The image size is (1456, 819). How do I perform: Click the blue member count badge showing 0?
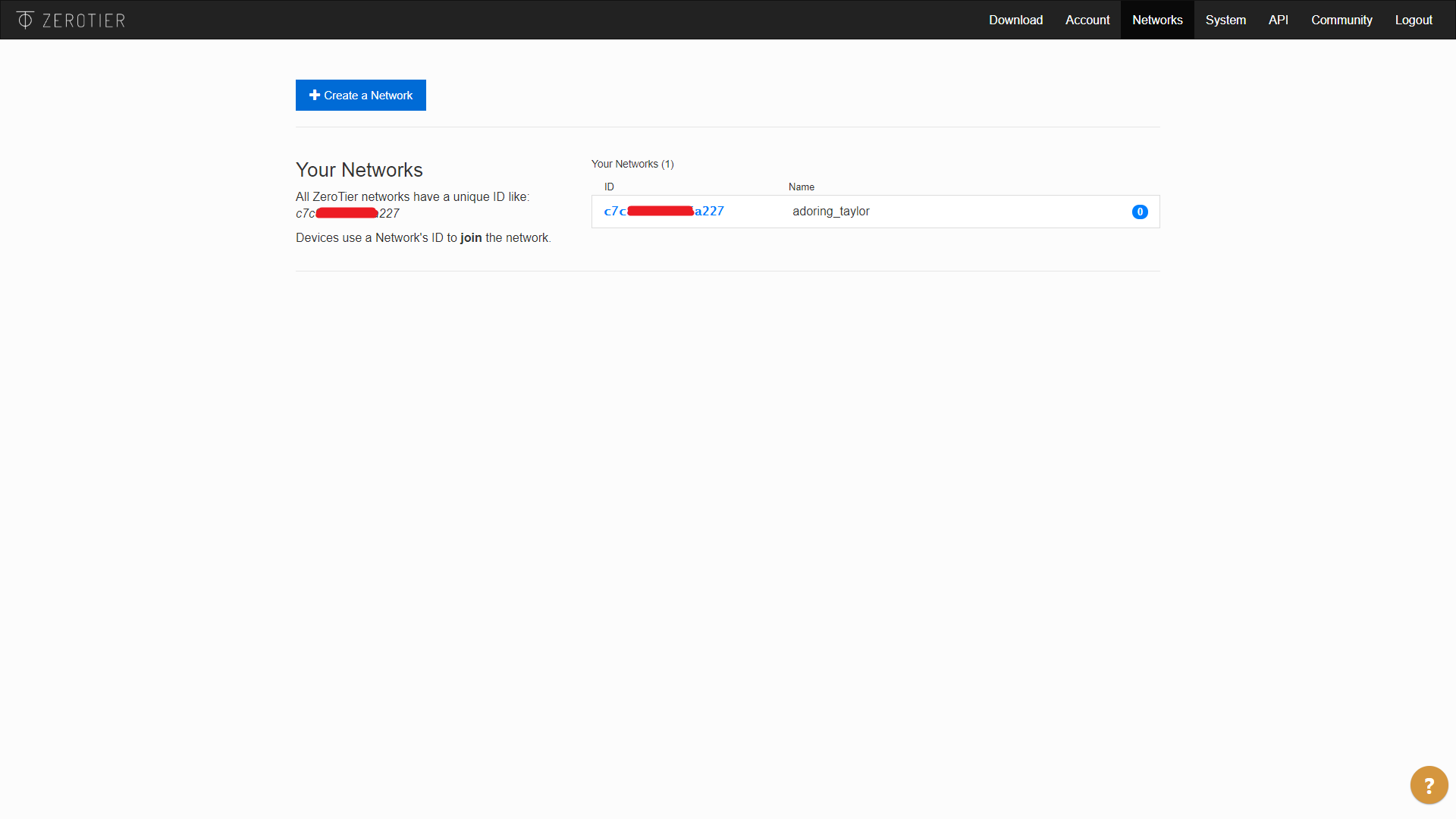[x=1140, y=212]
